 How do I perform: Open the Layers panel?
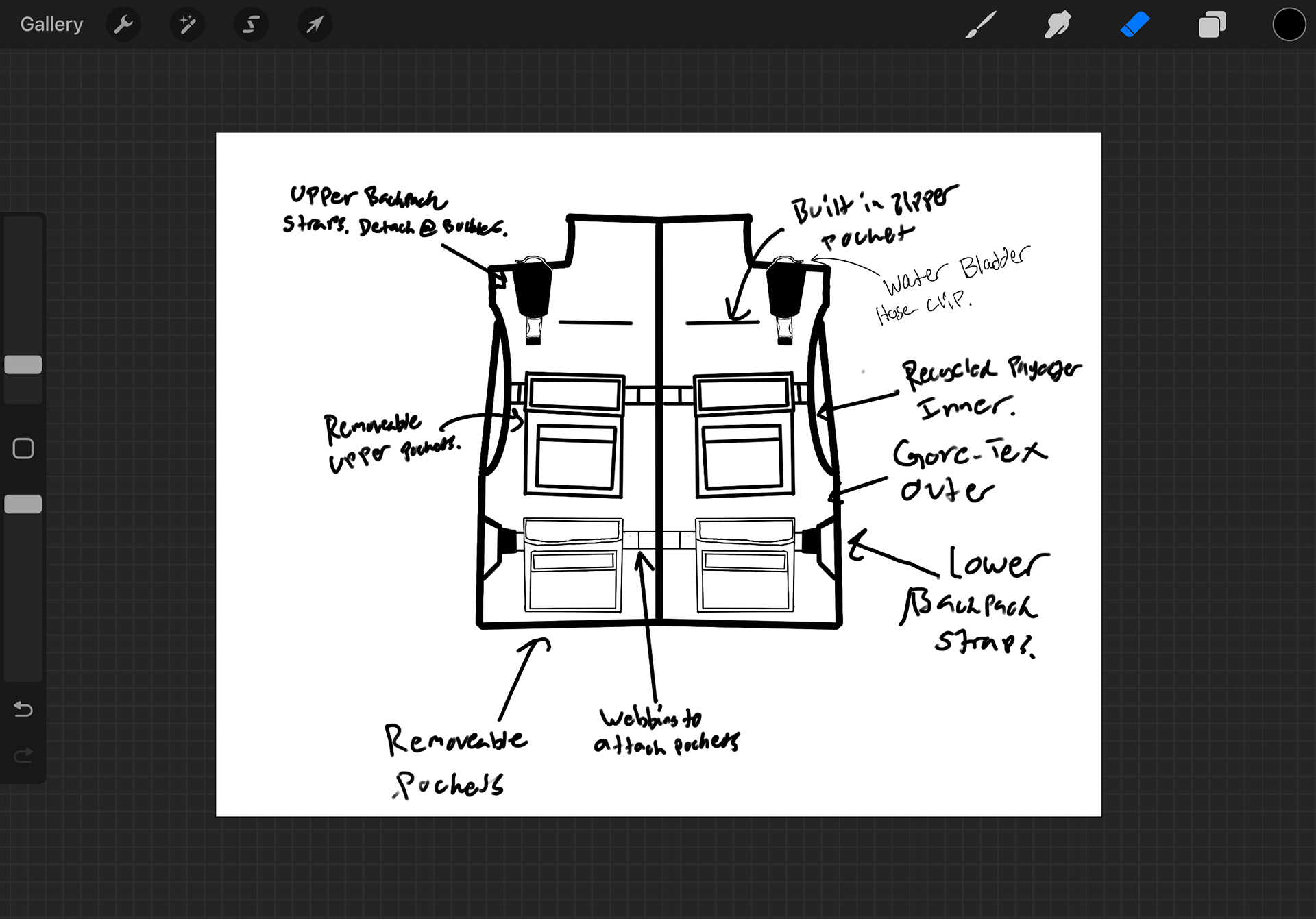click(1212, 25)
